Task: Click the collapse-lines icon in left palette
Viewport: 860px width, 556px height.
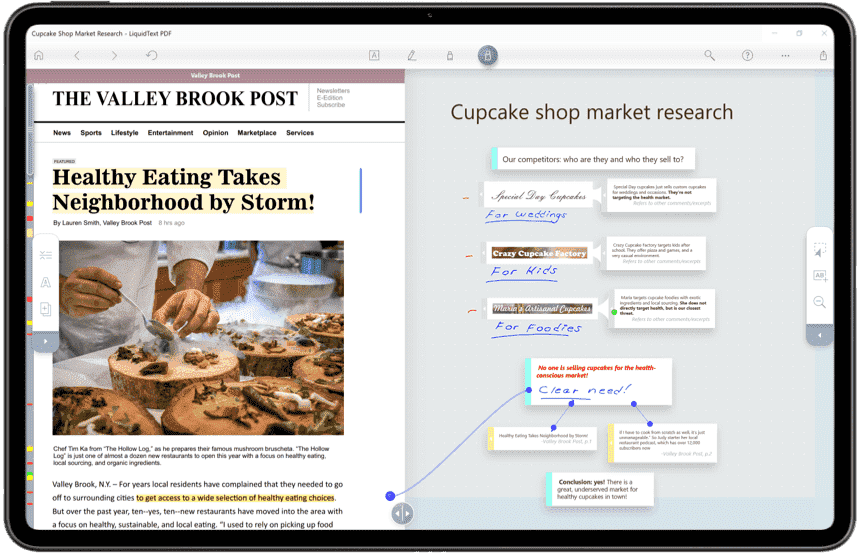Action: 46,256
